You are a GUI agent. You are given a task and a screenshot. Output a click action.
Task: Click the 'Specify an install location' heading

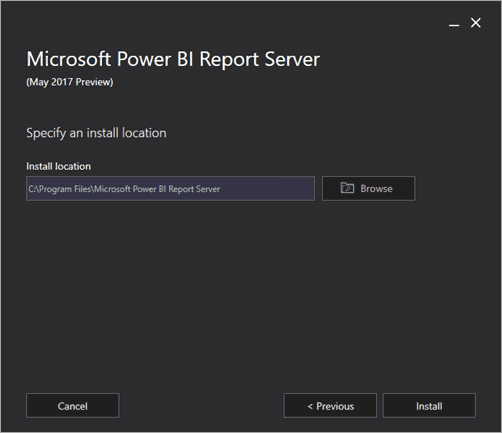point(96,133)
